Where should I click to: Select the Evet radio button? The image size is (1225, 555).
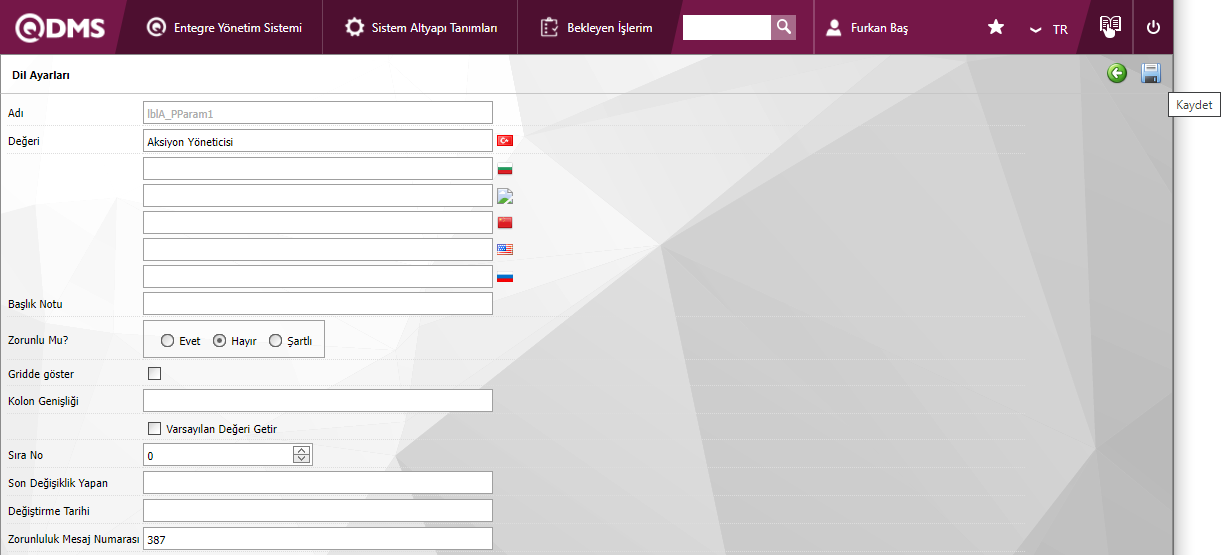coord(167,341)
